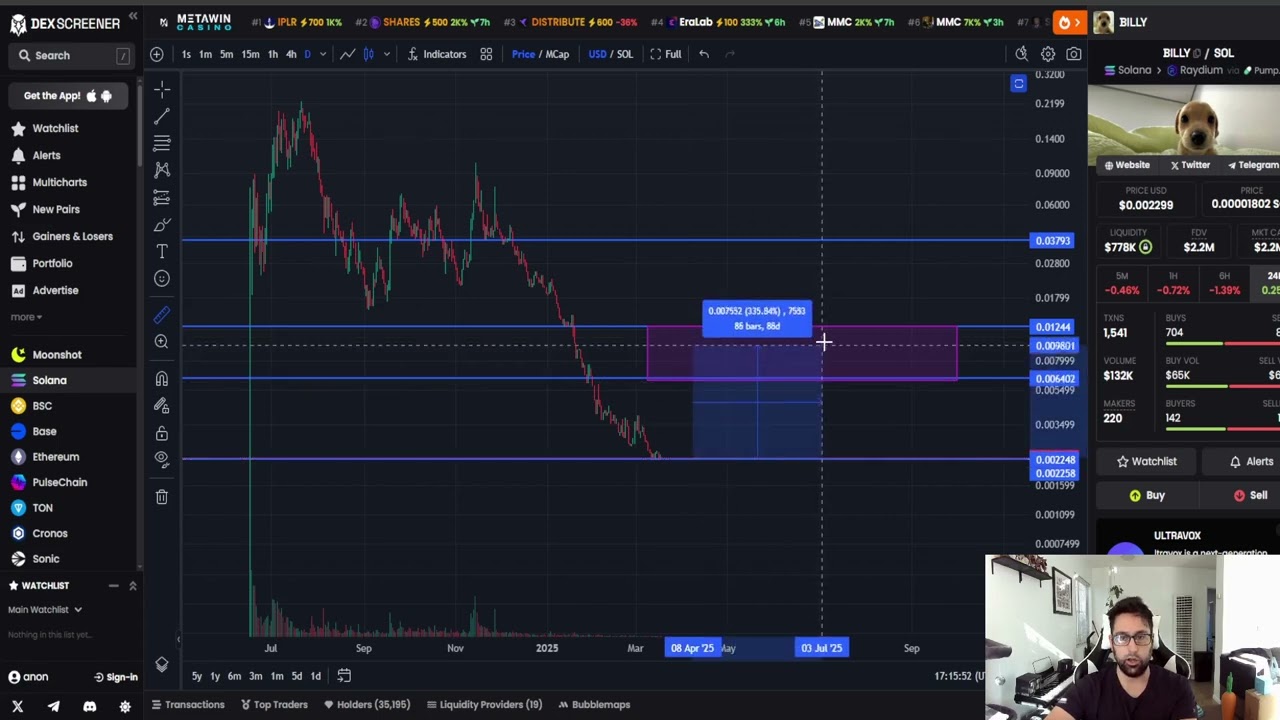Select the text annotation tool
This screenshot has width=1280, height=720.
pos(162,252)
